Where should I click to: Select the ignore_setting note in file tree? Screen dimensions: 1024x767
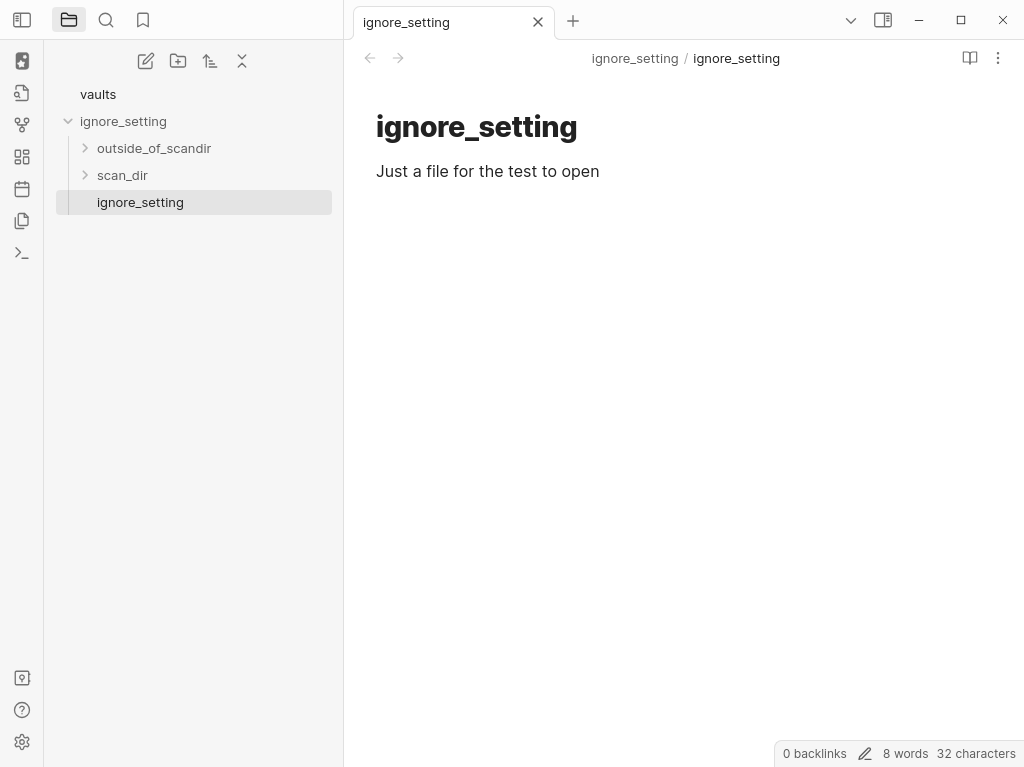point(140,202)
